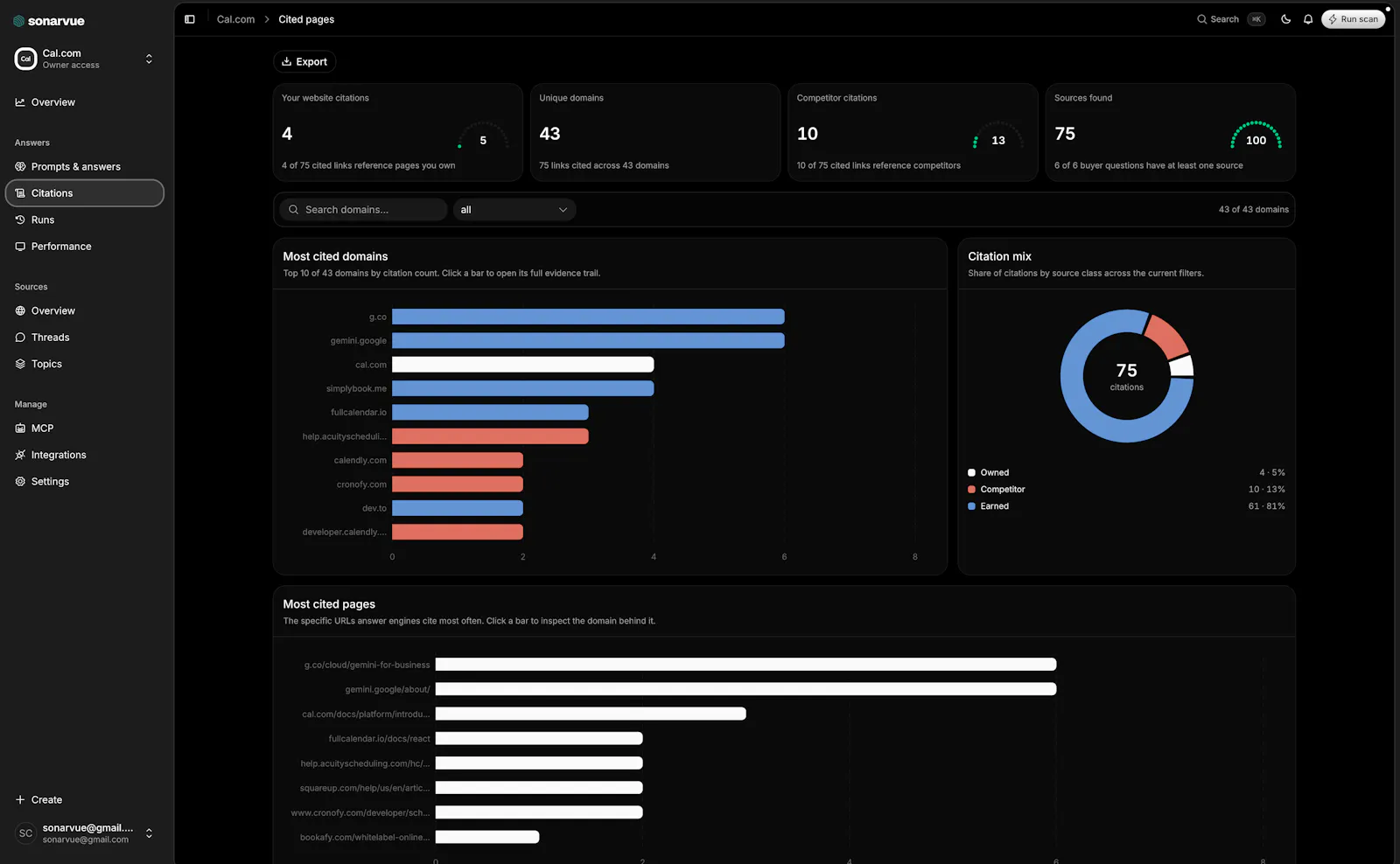Click the Unique domains card value 43
The width and height of the screenshot is (1400, 864).
[549, 134]
